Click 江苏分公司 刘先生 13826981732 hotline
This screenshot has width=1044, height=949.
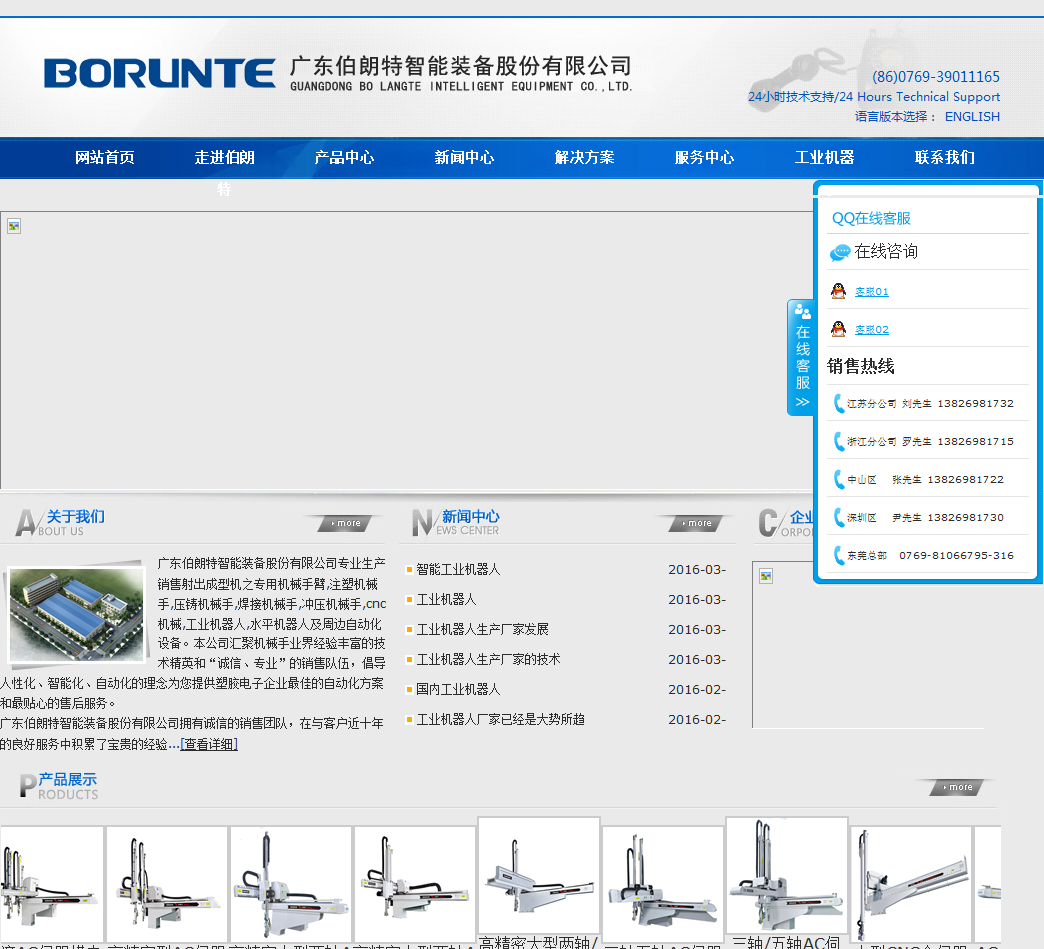pos(930,404)
